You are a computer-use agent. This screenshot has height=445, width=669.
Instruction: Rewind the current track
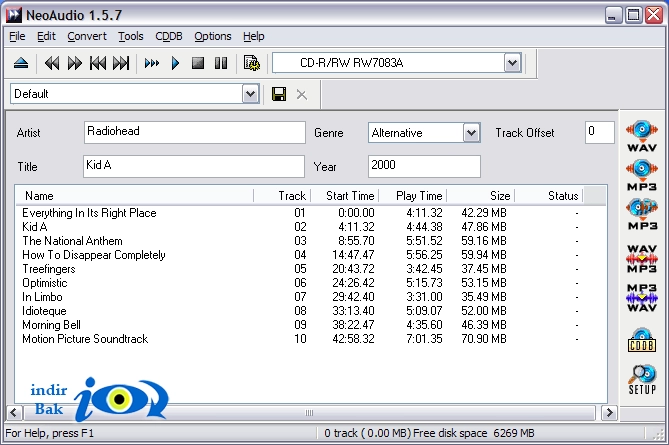click(52, 64)
